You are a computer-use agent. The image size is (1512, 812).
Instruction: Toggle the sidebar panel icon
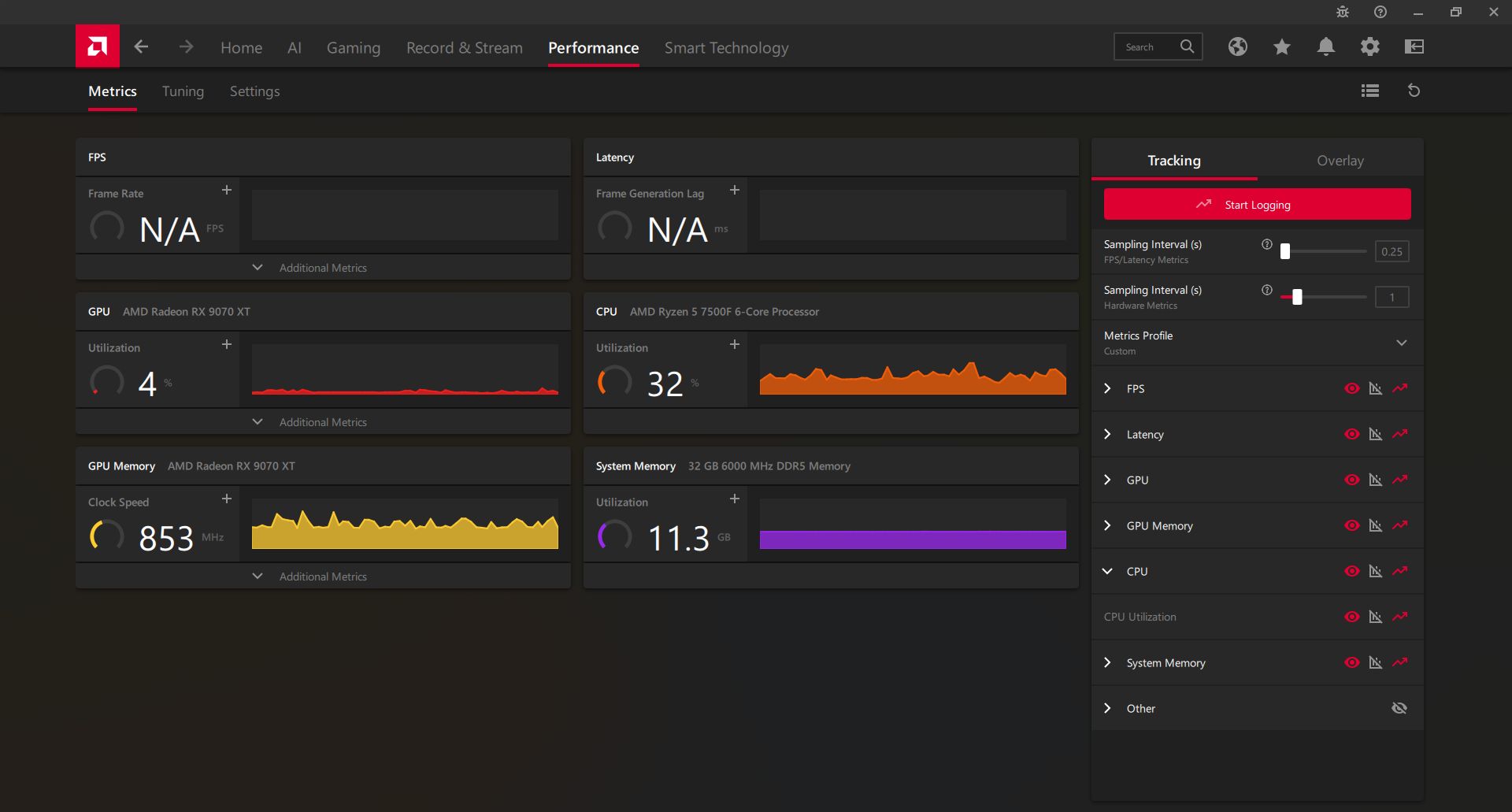1414,46
